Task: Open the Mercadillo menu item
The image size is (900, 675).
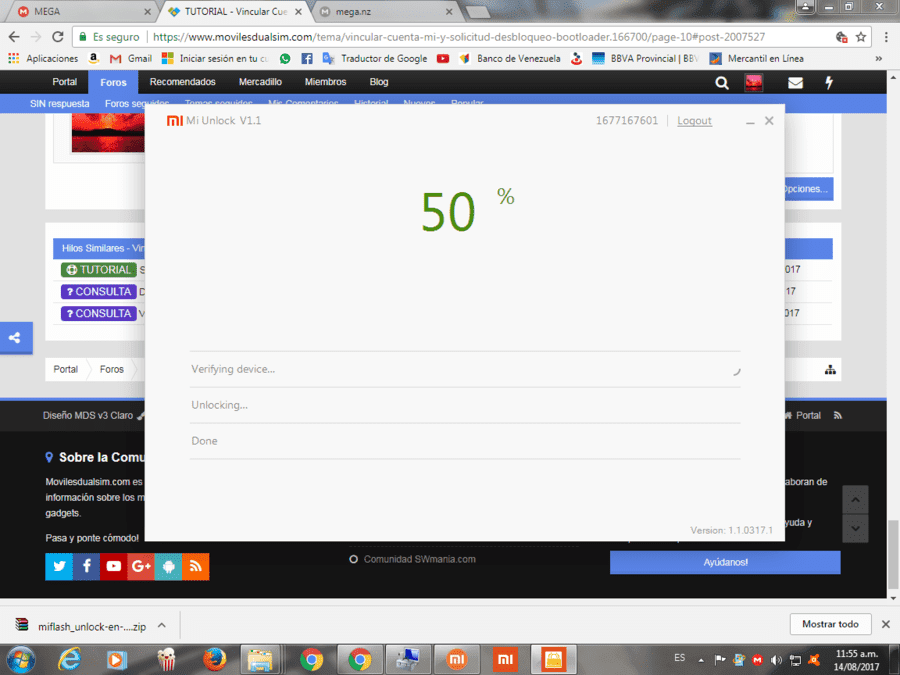Action: pos(260,82)
